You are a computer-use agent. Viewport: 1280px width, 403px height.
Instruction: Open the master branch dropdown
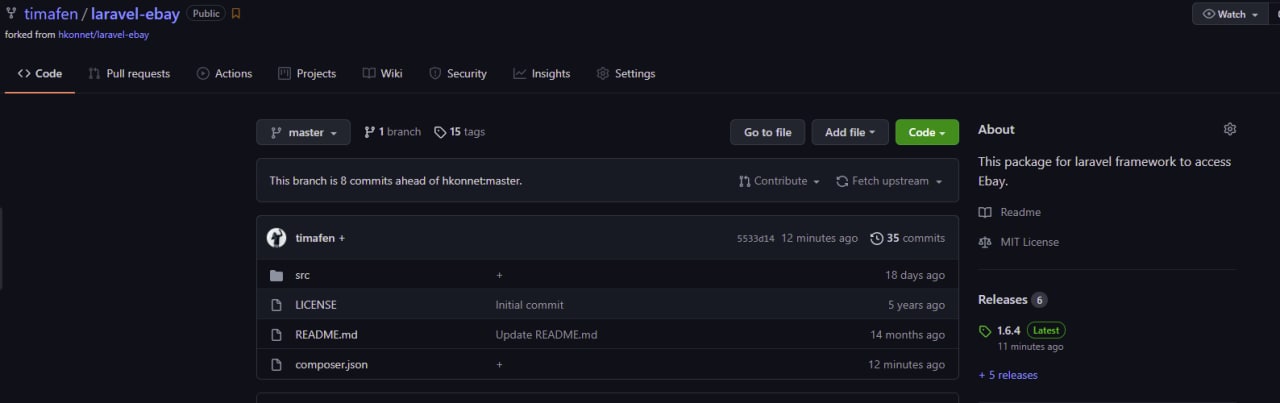click(x=304, y=132)
